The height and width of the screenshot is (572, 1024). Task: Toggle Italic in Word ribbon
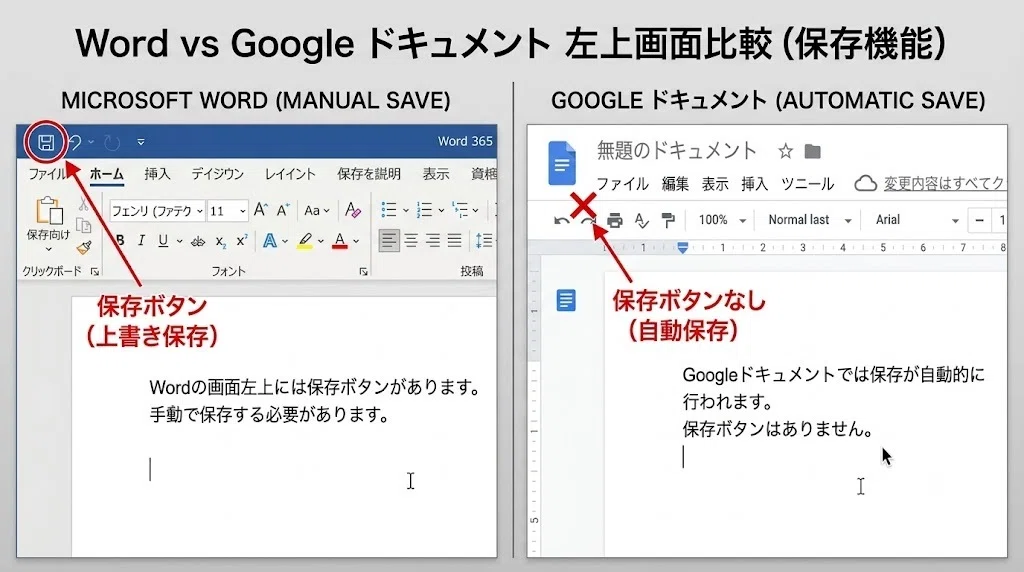tap(141, 241)
